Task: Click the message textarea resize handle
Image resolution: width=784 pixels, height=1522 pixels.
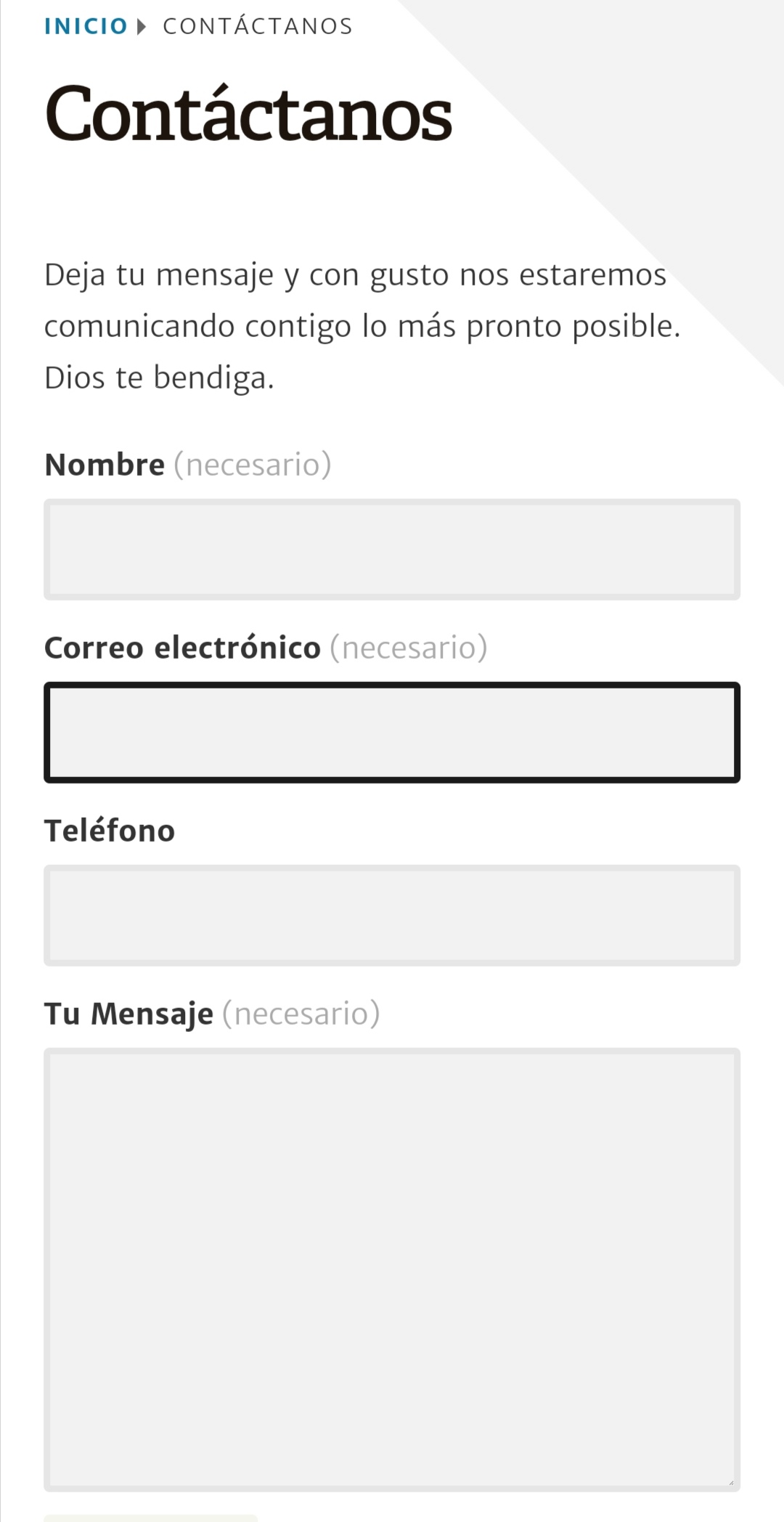Action: tap(731, 1482)
